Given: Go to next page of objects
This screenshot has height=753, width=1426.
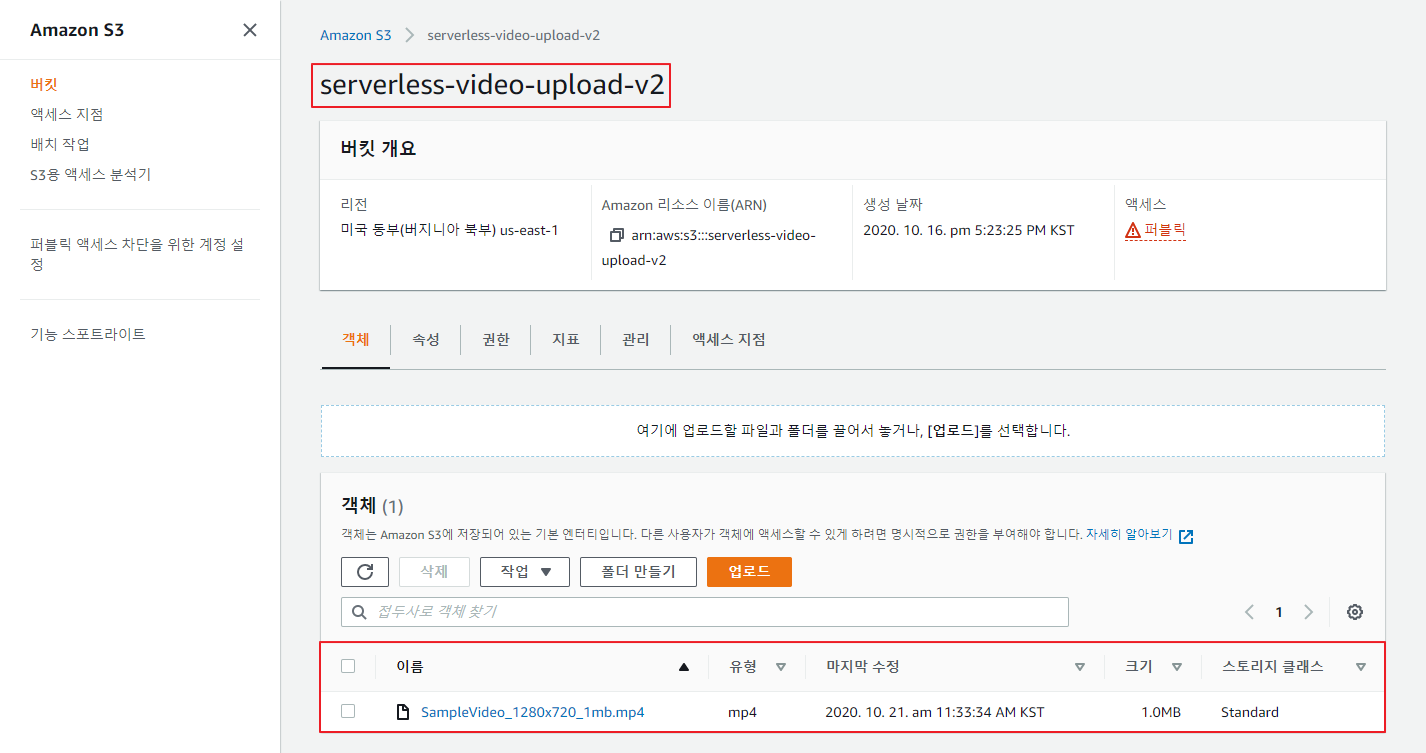Looking at the screenshot, I should 1308,612.
